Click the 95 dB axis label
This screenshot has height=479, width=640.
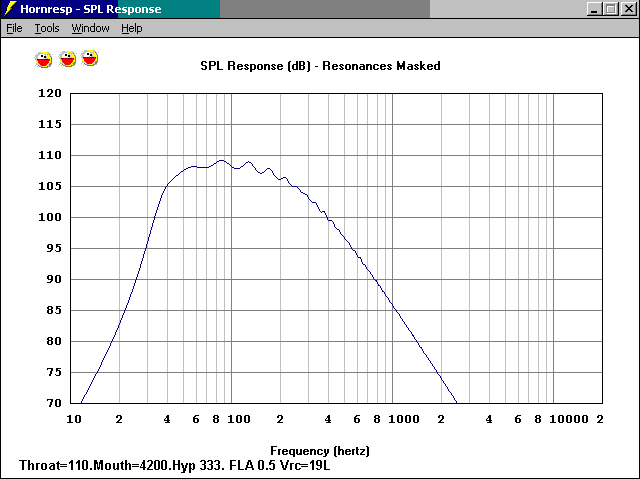click(53, 248)
